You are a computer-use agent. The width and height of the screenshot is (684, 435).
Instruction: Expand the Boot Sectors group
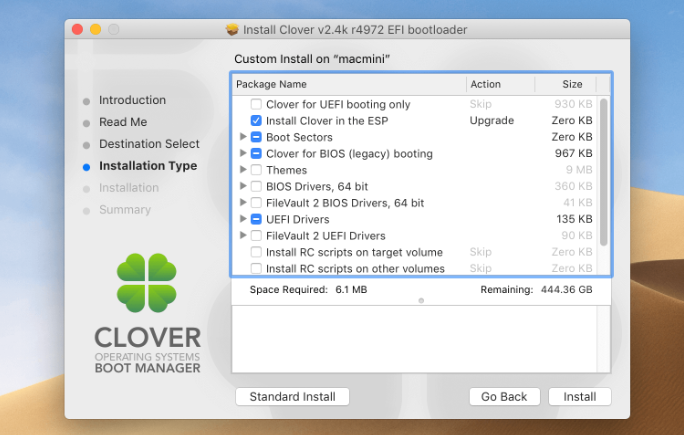pyautogui.click(x=243, y=137)
